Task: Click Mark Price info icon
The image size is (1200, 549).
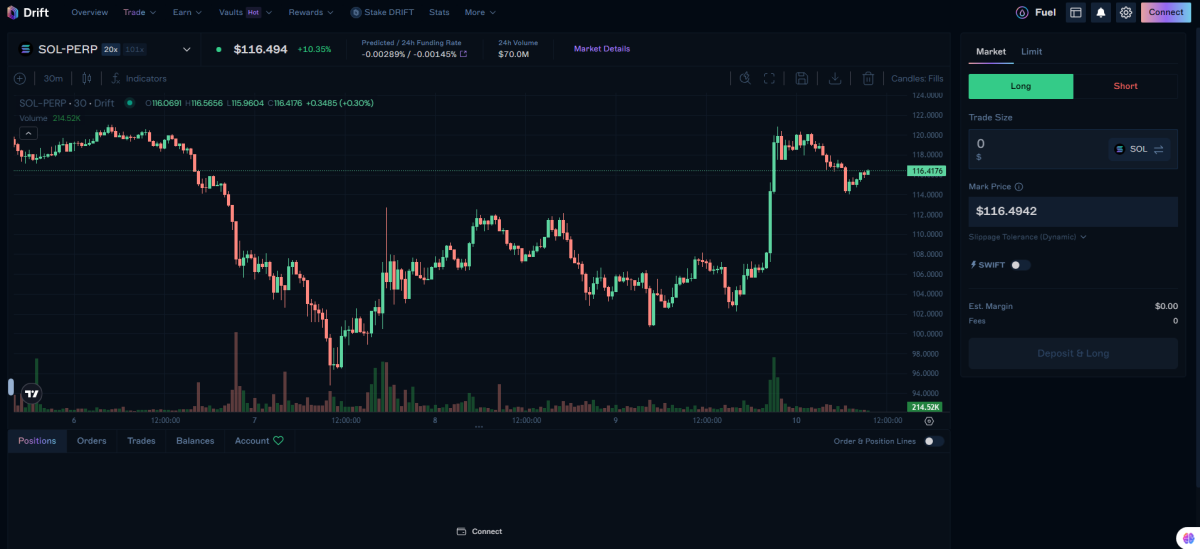Action: [1019, 186]
